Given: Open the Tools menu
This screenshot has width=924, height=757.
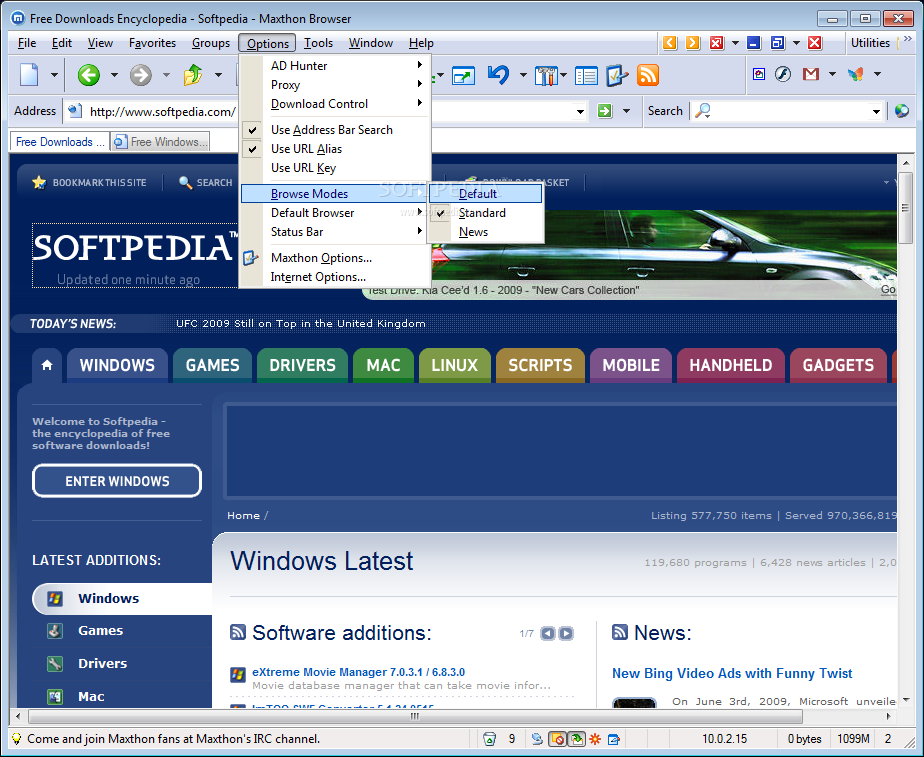Looking at the screenshot, I should point(318,43).
